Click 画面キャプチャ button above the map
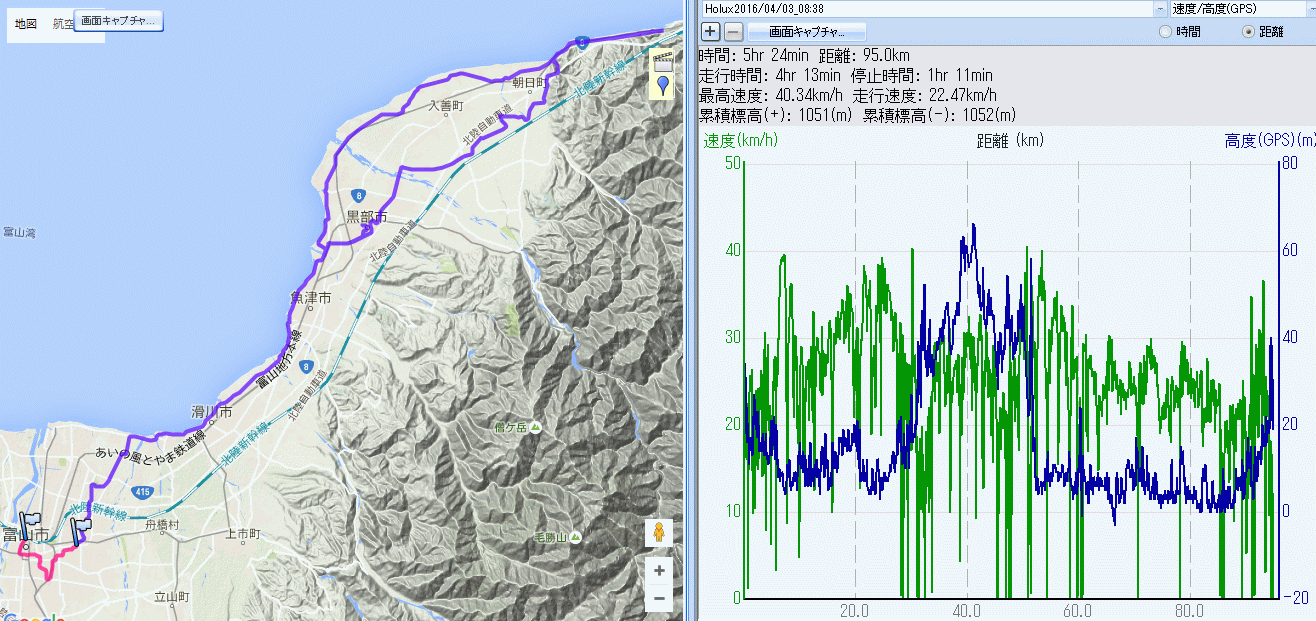The image size is (1316, 621). click(119, 21)
